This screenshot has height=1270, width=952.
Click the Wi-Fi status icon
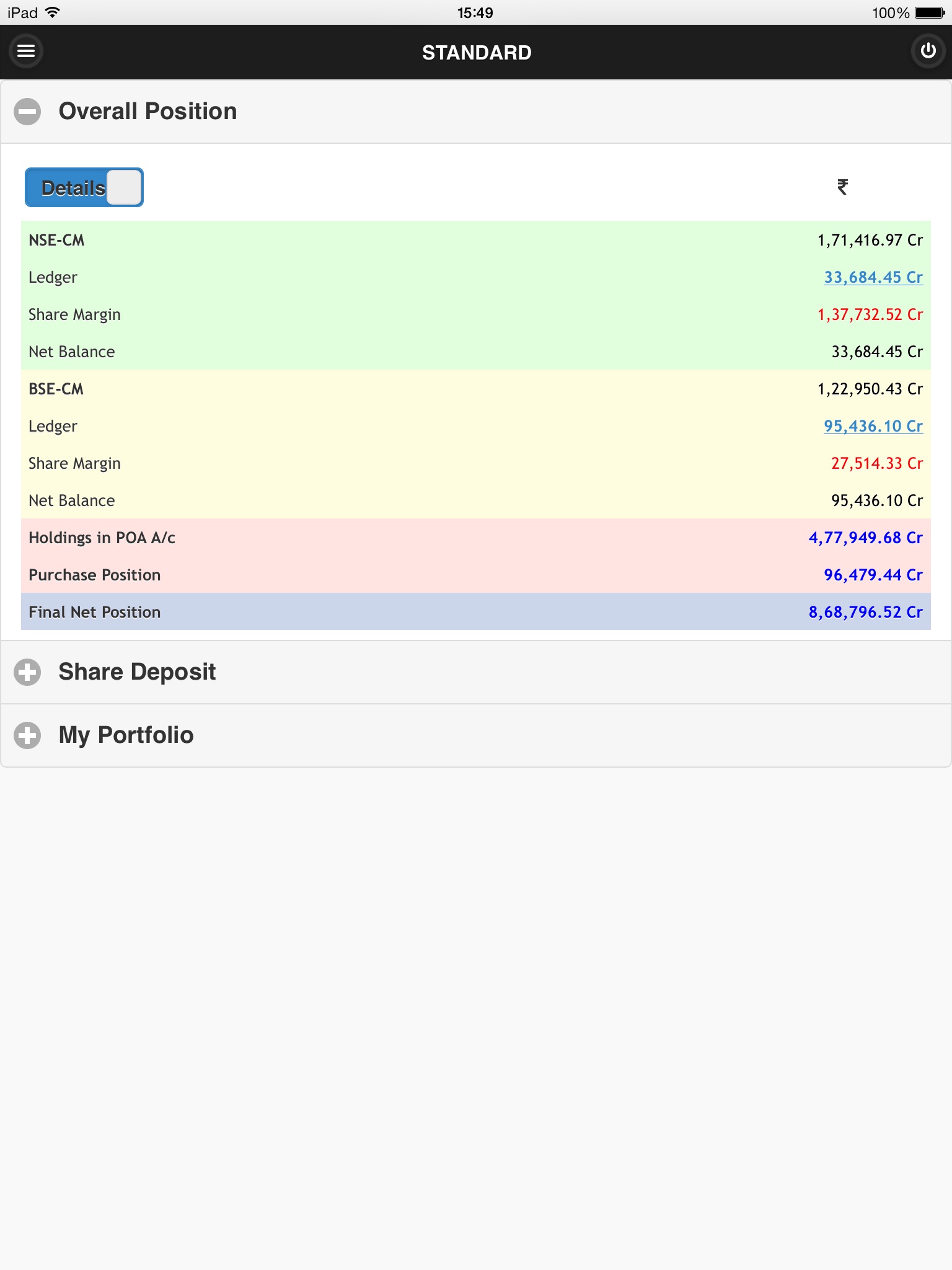(53, 12)
